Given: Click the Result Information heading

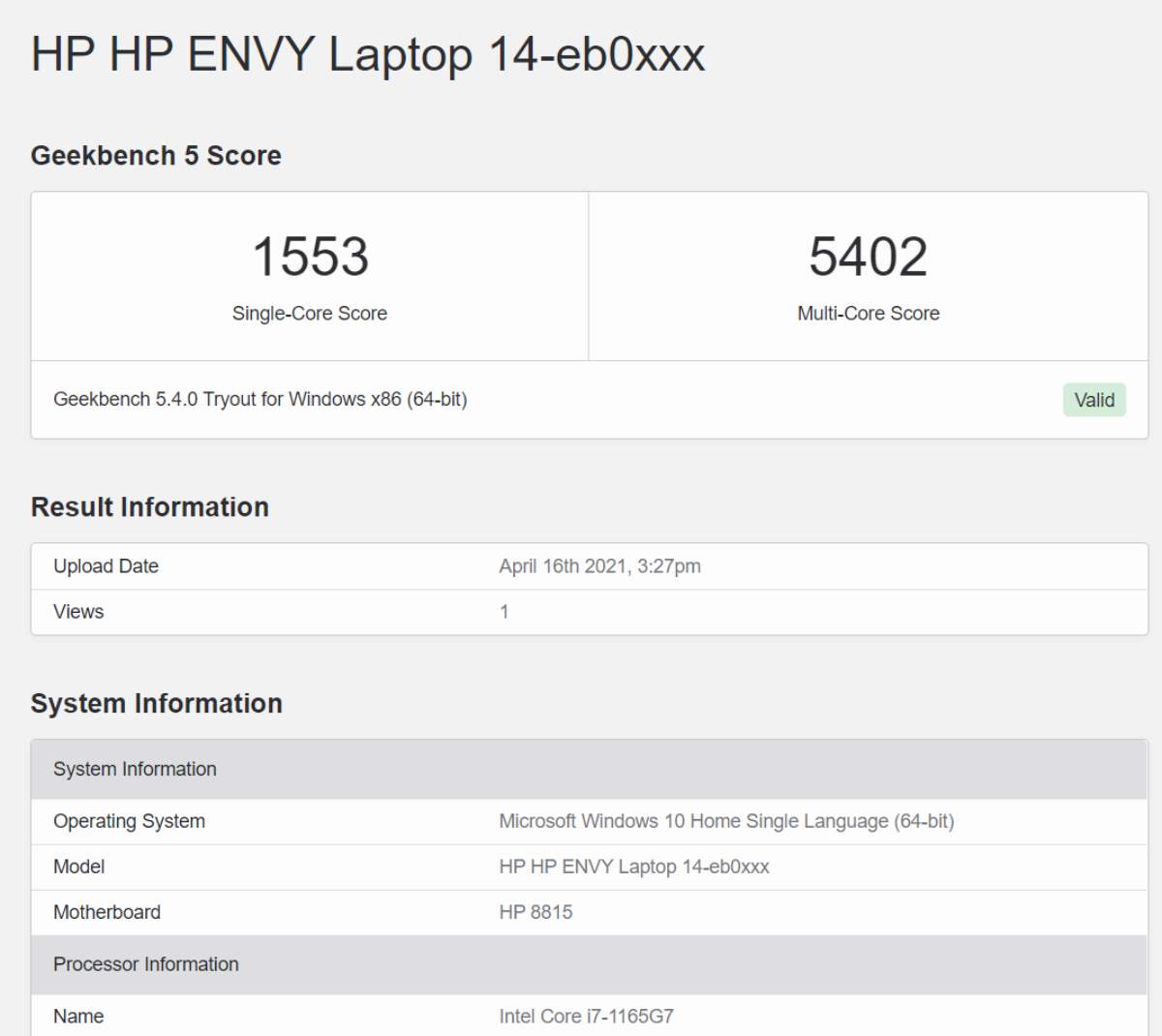Looking at the screenshot, I should pos(149,507).
